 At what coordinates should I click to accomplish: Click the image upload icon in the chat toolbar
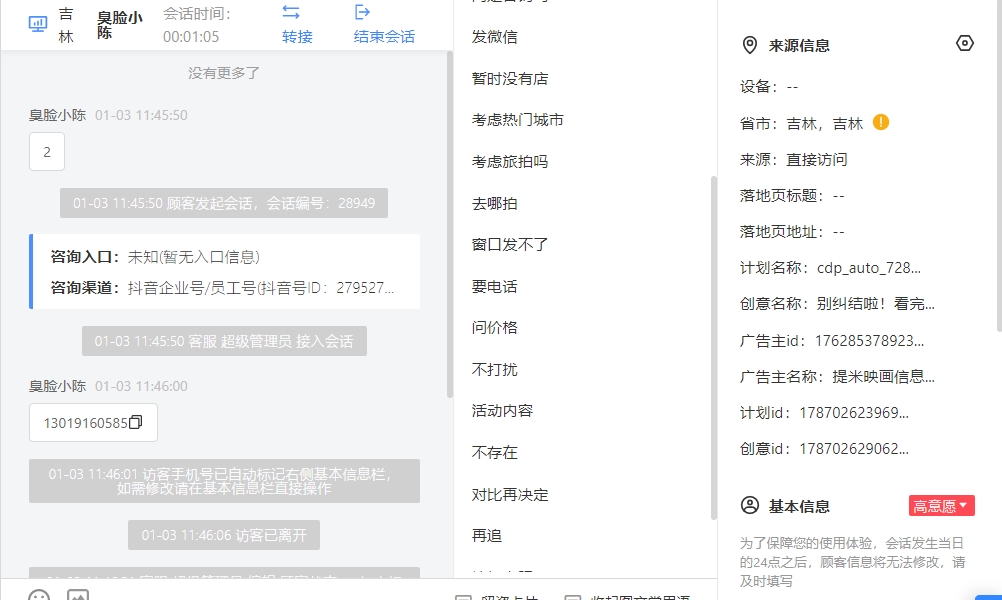click(x=78, y=596)
